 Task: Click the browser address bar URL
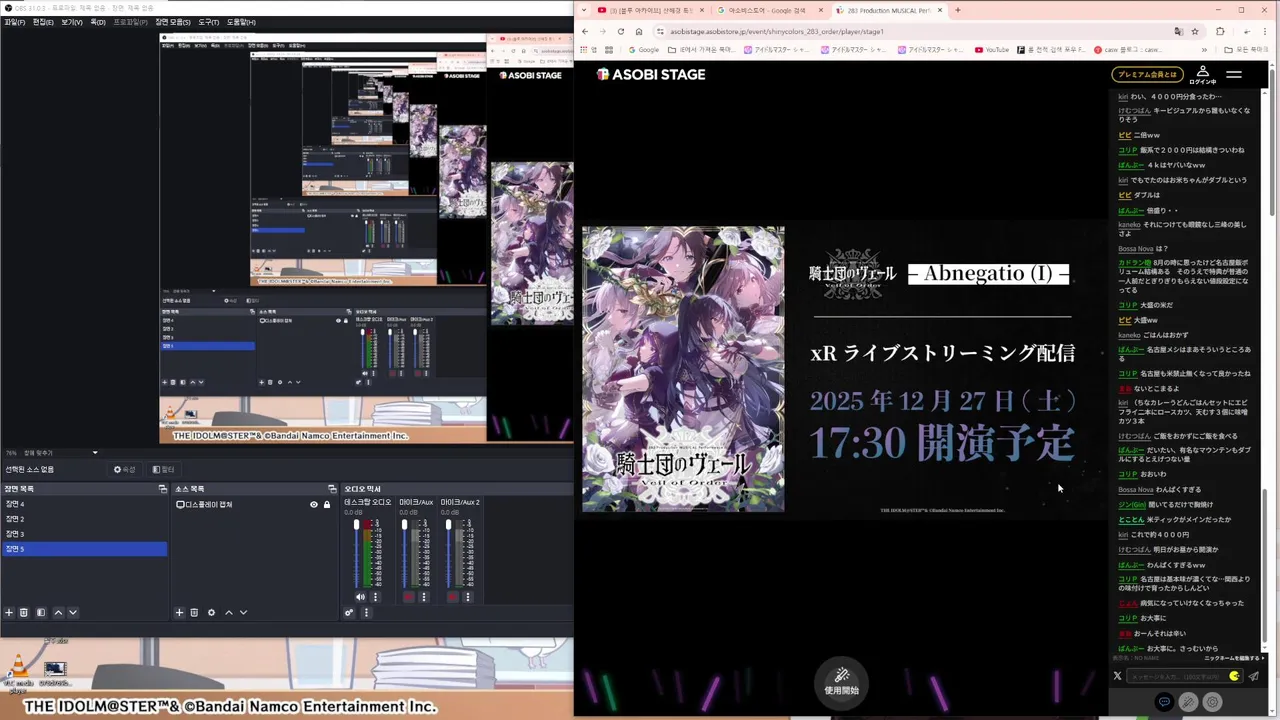[776, 31]
